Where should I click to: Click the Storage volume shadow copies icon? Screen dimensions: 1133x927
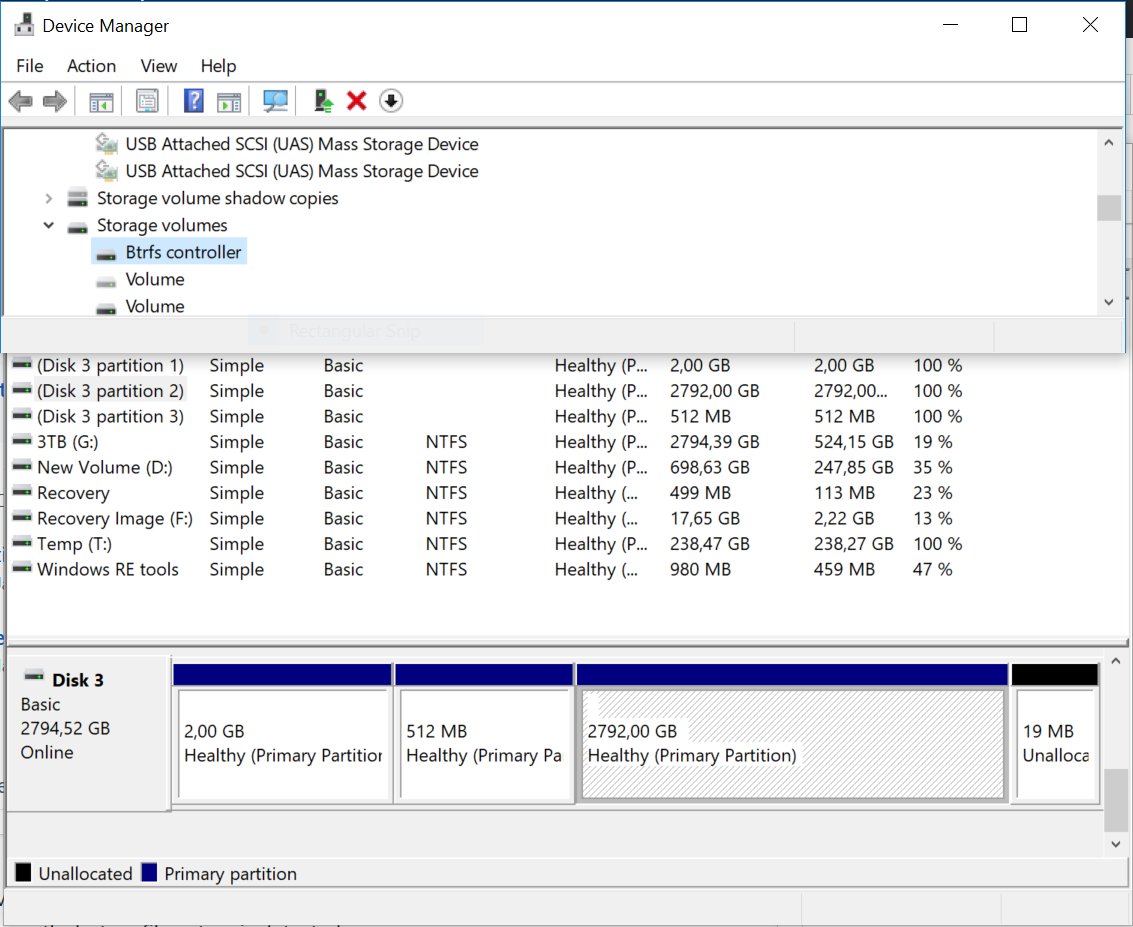[77, 198]
